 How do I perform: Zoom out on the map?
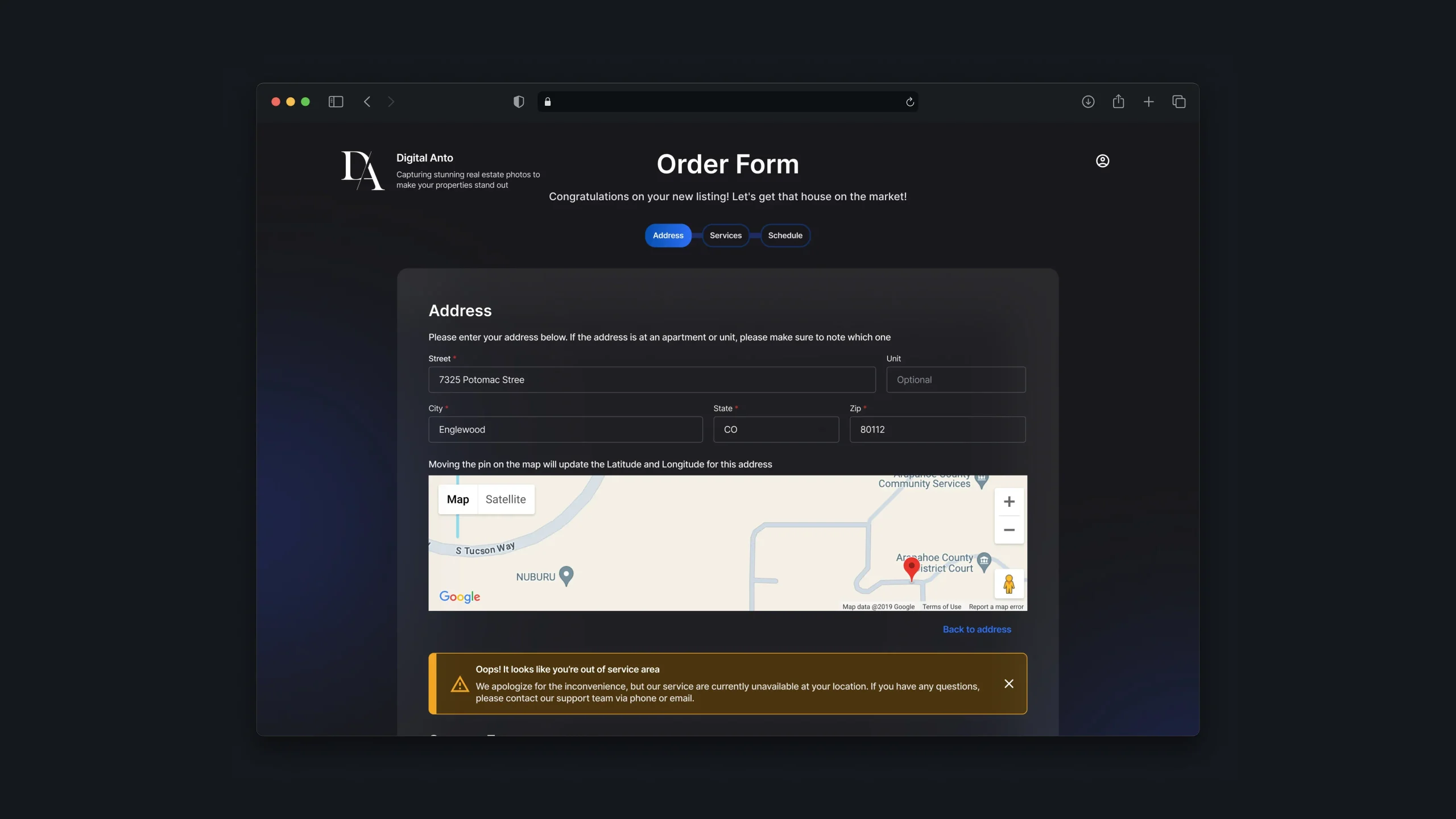click(1009, 530)
